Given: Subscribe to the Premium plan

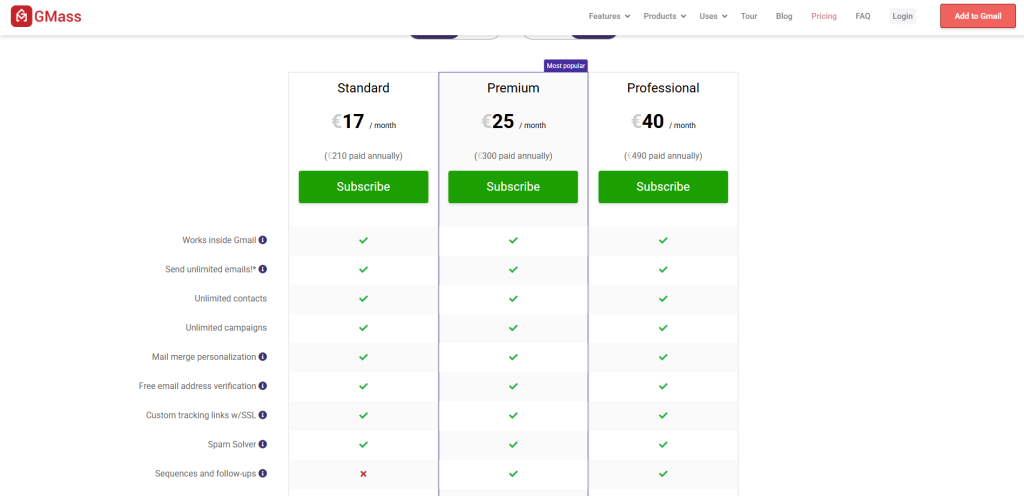Looking at the screenshot, I should pos(513,187).
